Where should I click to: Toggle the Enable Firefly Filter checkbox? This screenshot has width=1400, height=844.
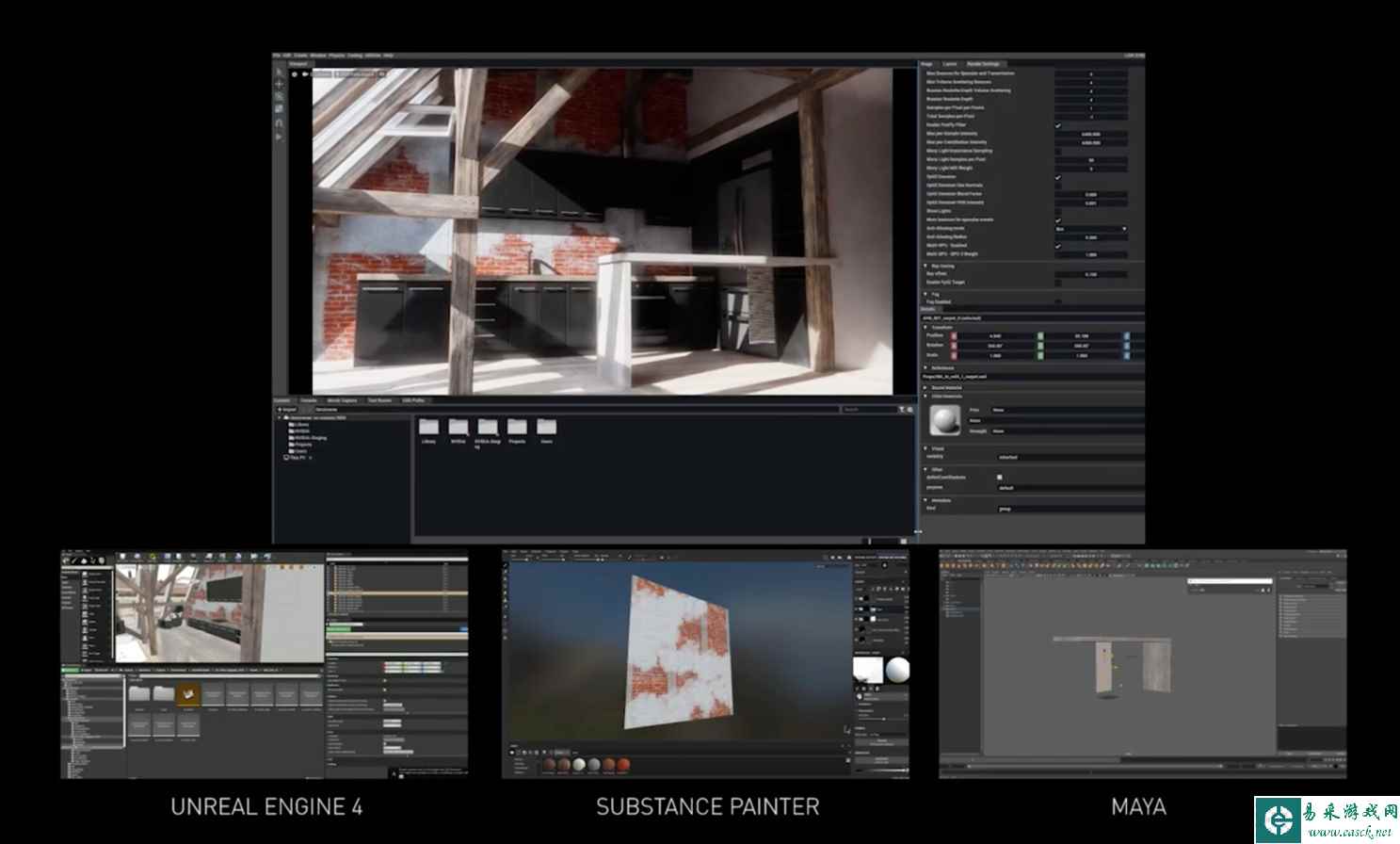pos(1057,125)
